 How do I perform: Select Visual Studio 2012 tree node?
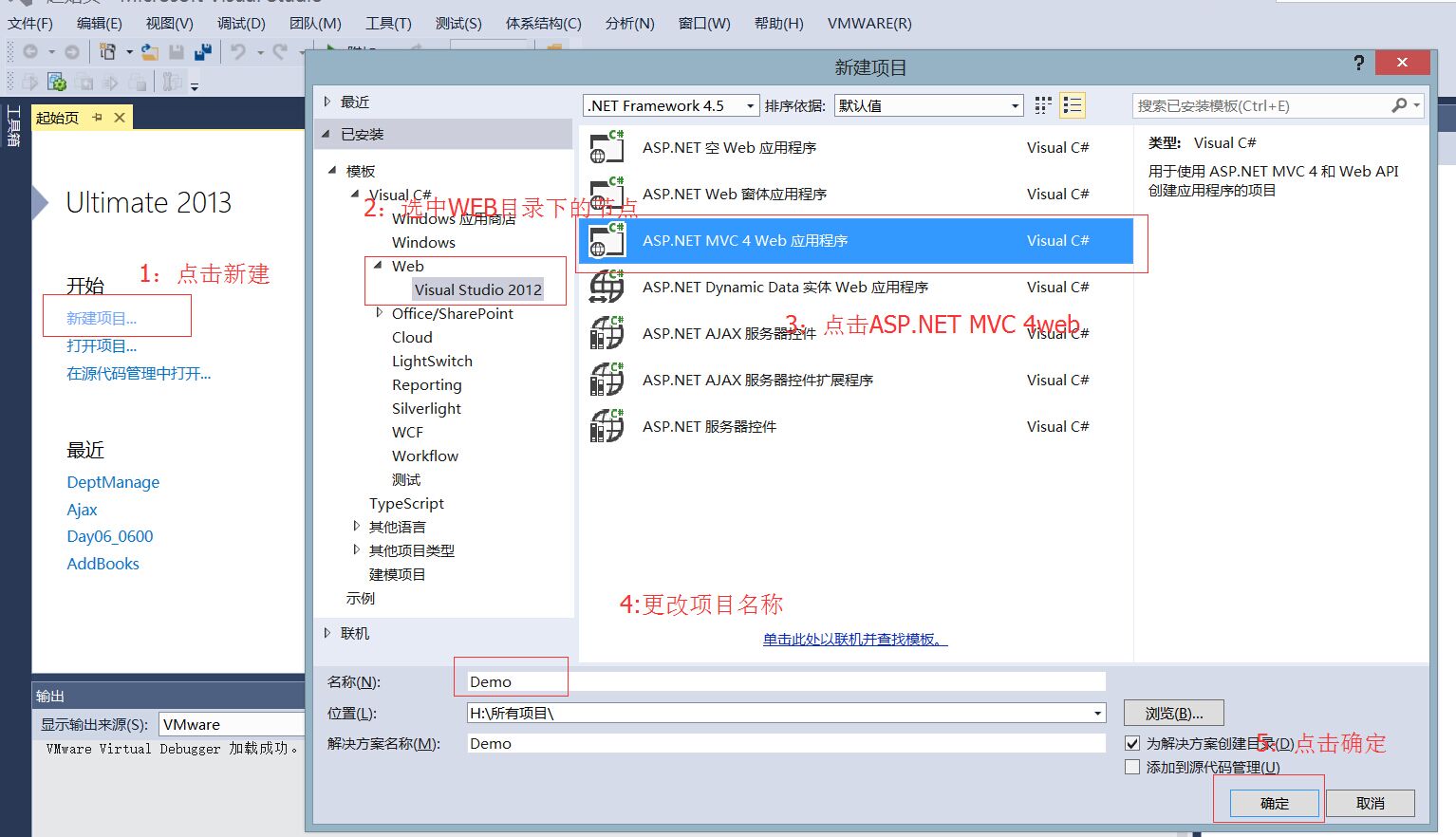click(478, 289)
